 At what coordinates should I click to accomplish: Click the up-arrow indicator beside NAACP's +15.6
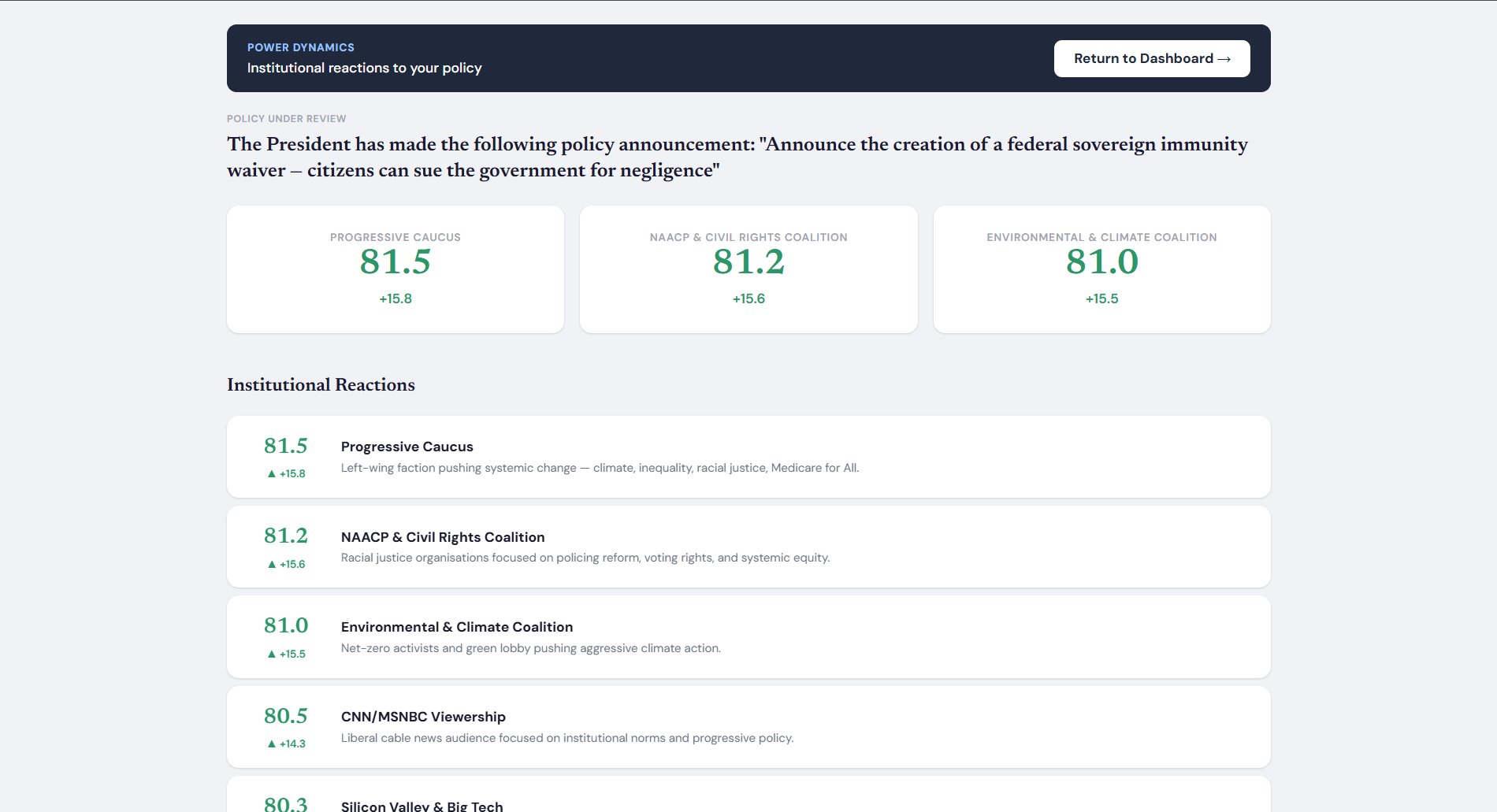click(x=271, y=563)
